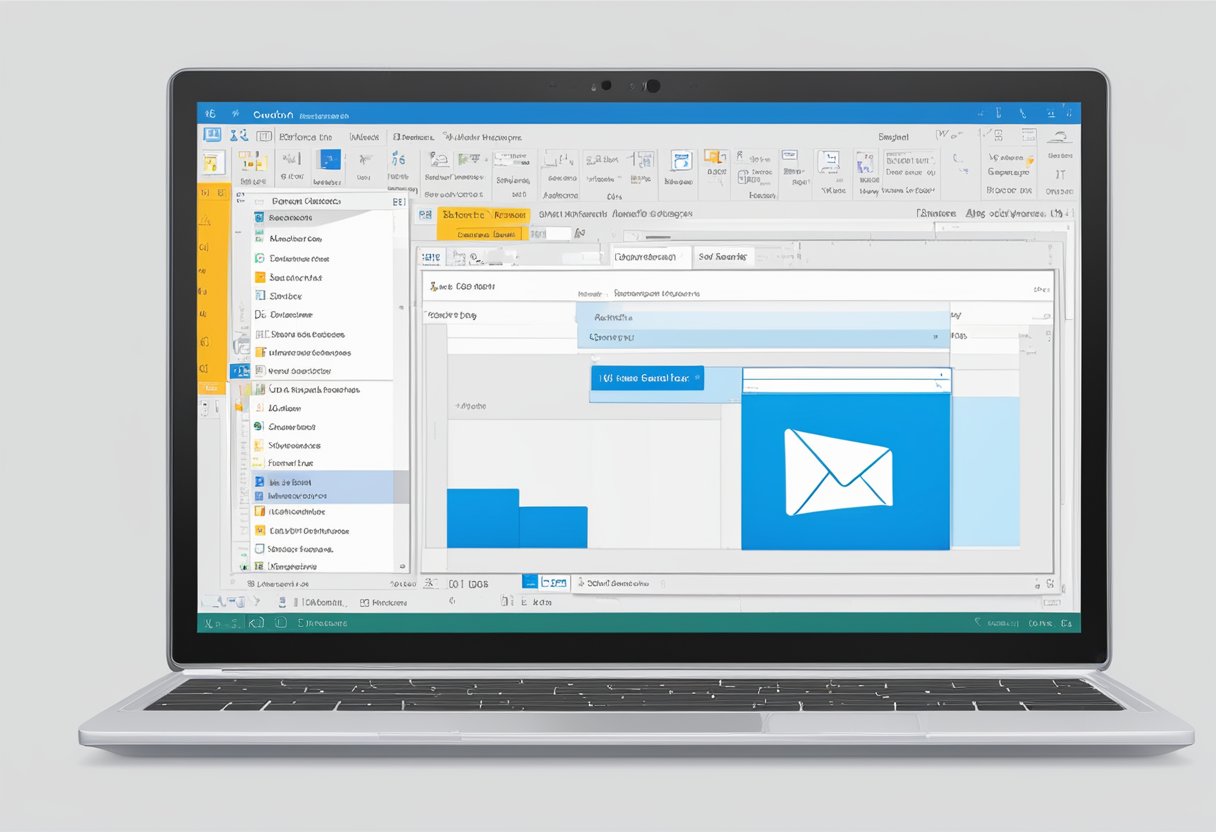
Task: Enable the highlighted folder selection in the sidebar list
Action: click(320, 484)
